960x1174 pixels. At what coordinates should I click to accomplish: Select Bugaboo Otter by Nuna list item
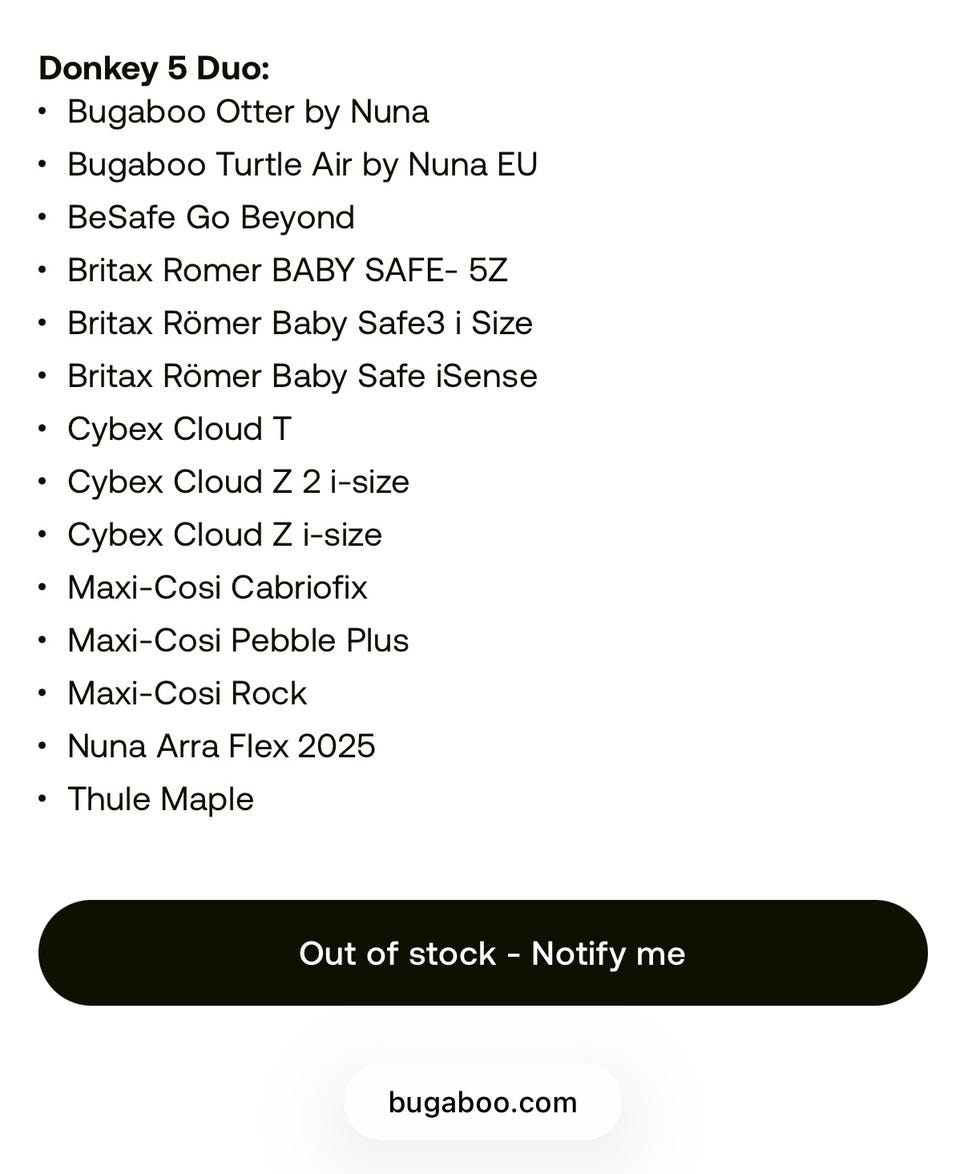pos(248,112)
